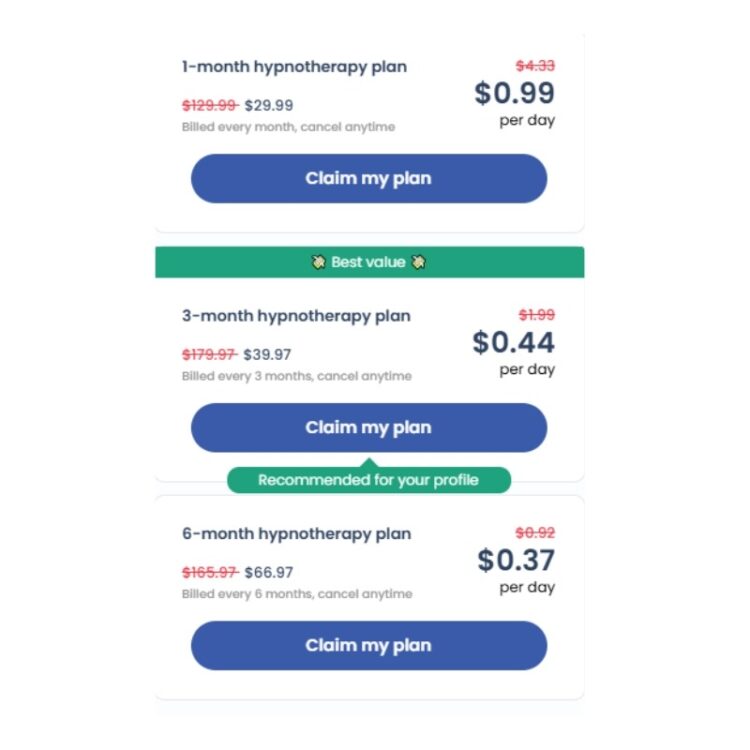750x750 pixels.
Task: Click the emoji icon right of Best value
Action: (419, 262)
